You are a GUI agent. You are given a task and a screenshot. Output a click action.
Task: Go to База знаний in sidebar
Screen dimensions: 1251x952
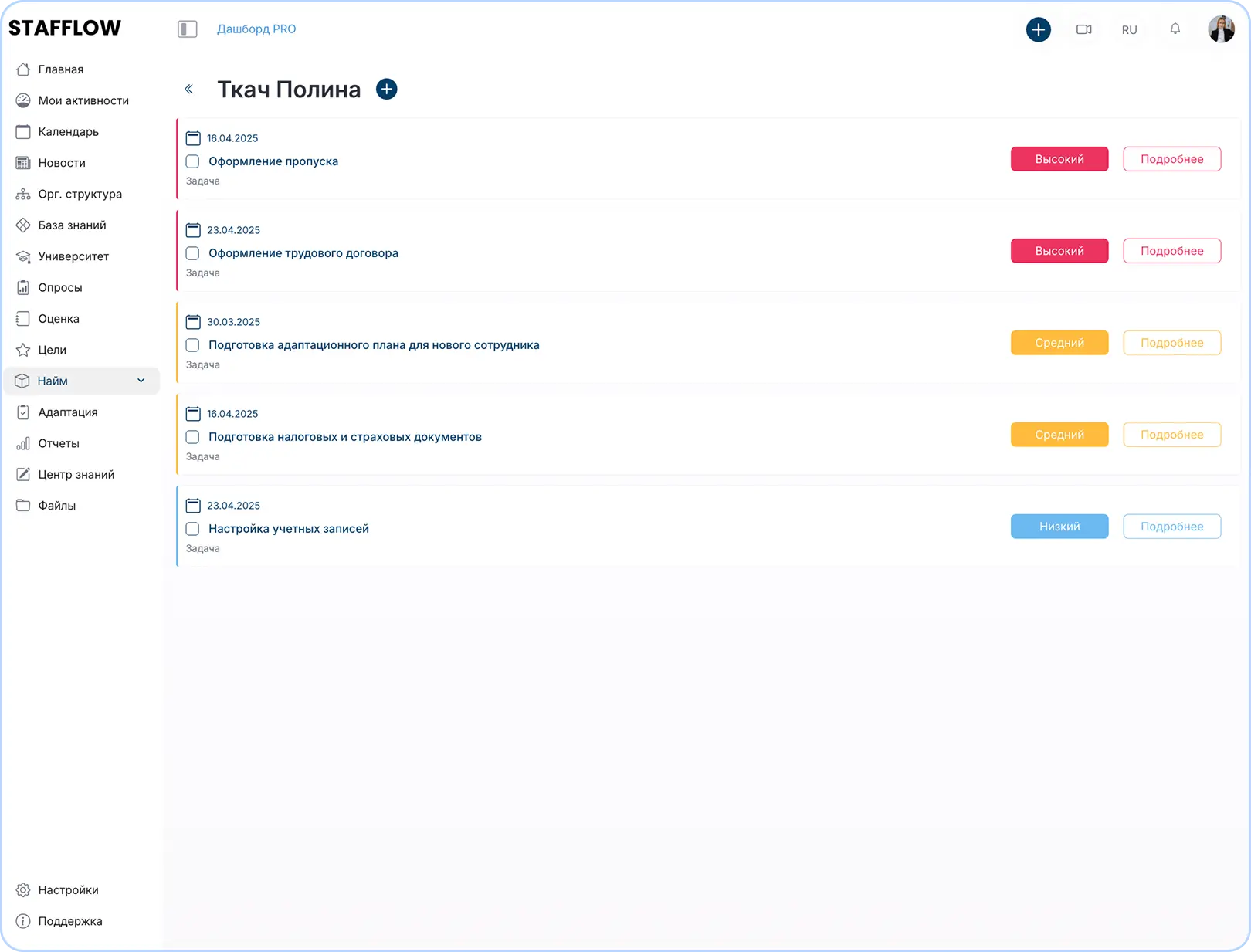click(72, 225)
